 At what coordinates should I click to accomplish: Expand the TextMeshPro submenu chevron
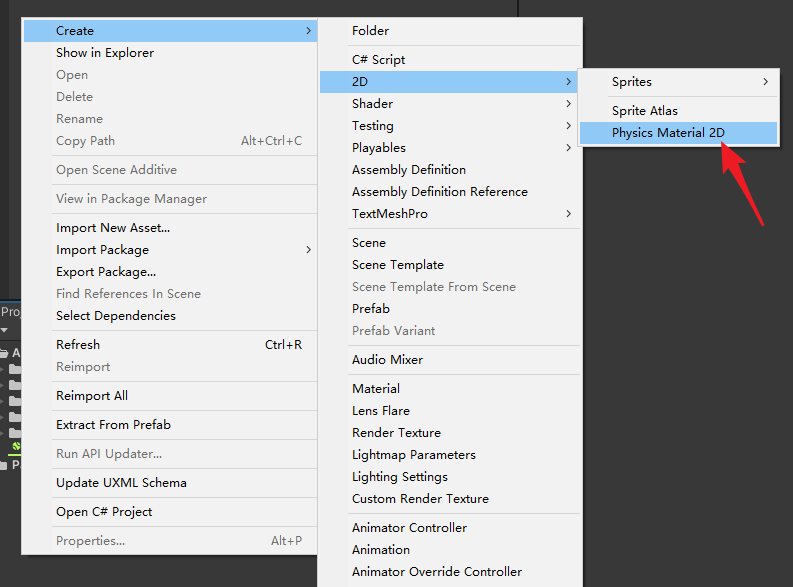point(568,214)
